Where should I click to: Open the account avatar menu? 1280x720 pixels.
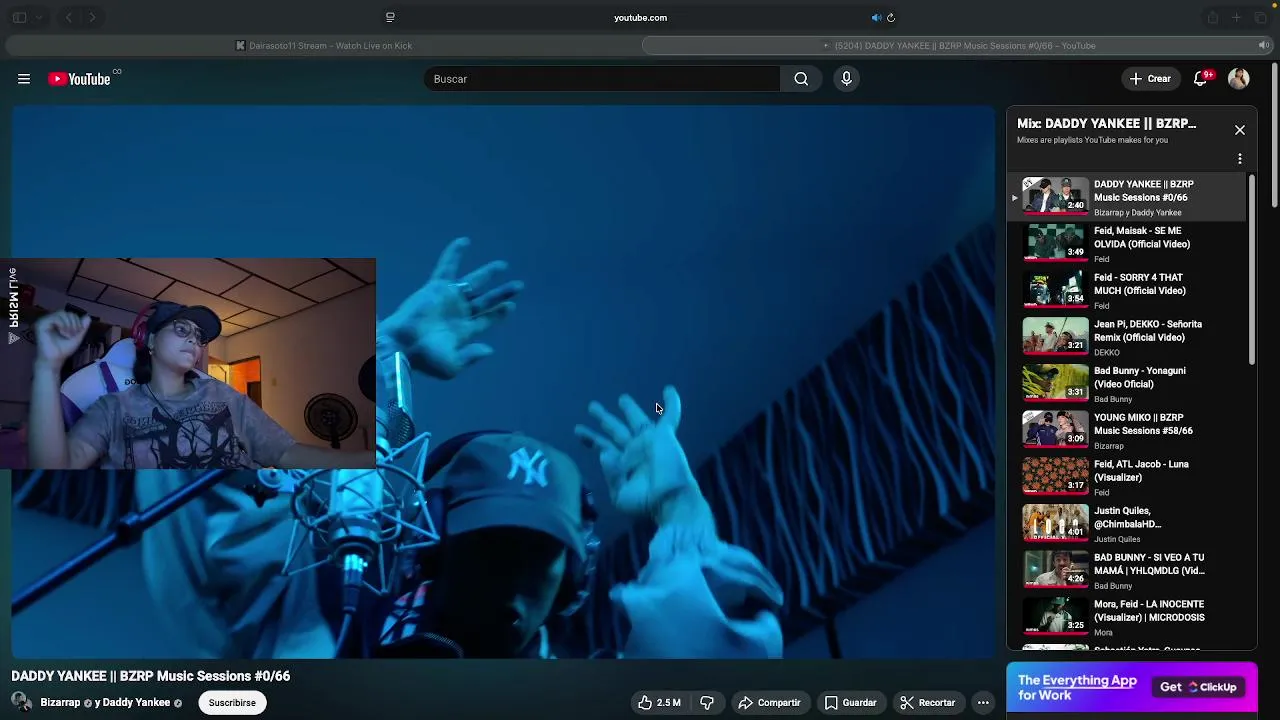click(1239, 79)
